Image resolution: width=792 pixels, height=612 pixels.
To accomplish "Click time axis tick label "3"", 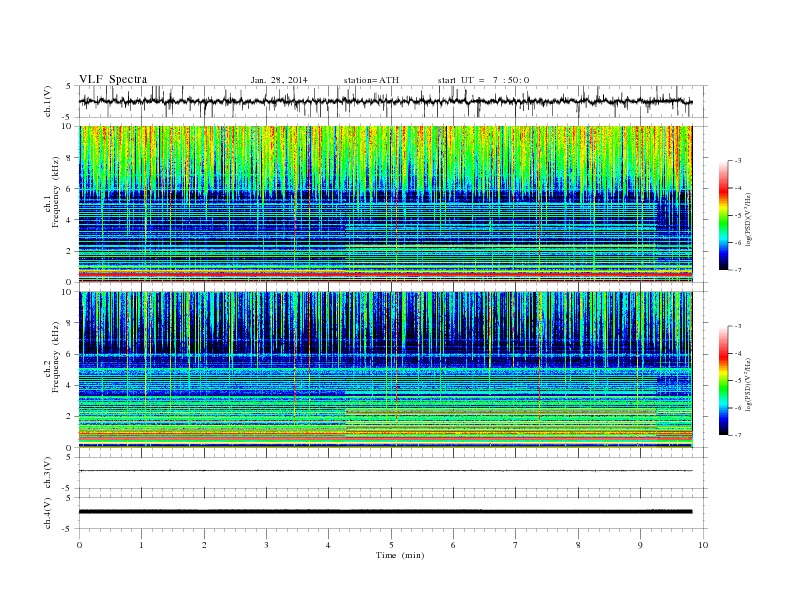I will 266,545.
